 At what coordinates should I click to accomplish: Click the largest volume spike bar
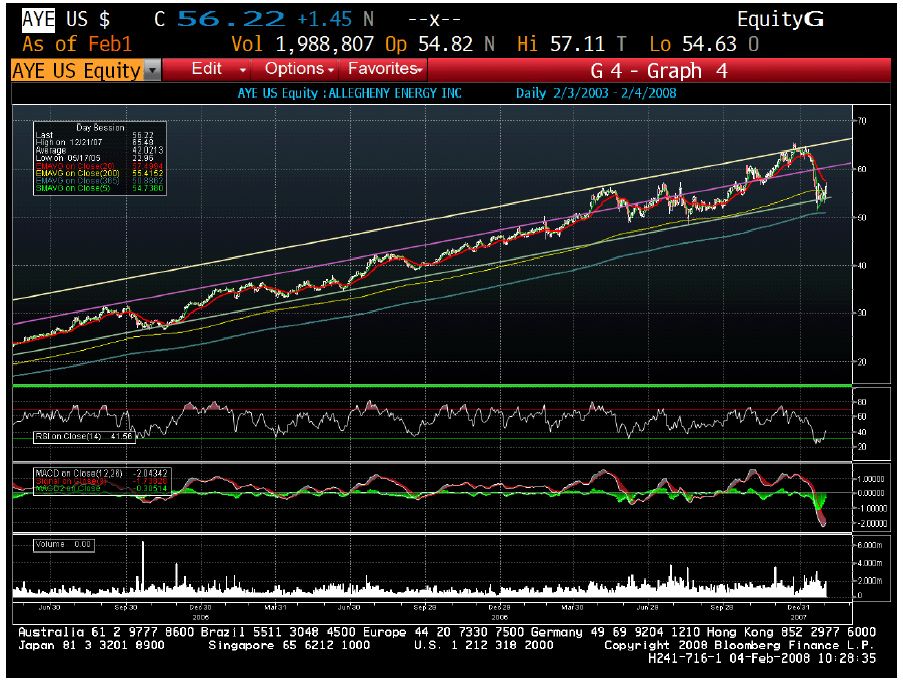click(x=143, y=567)
